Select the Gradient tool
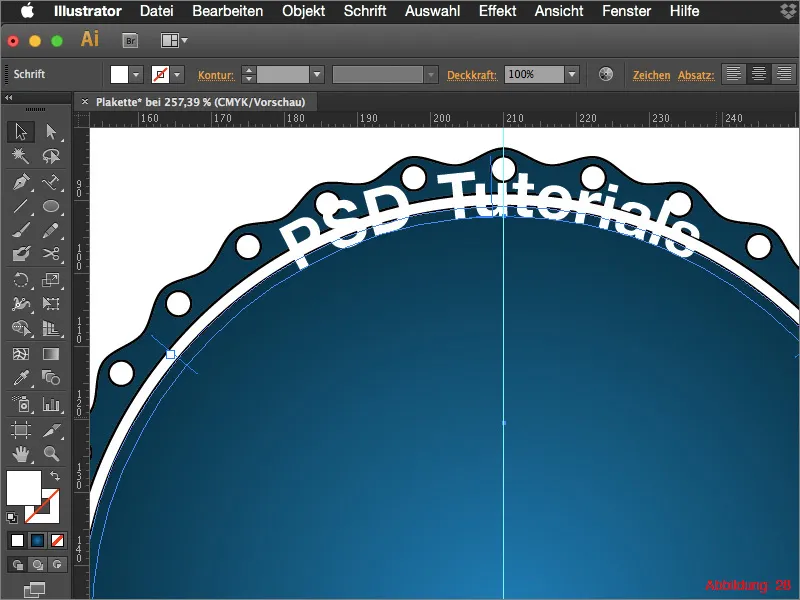 point(51,354)
